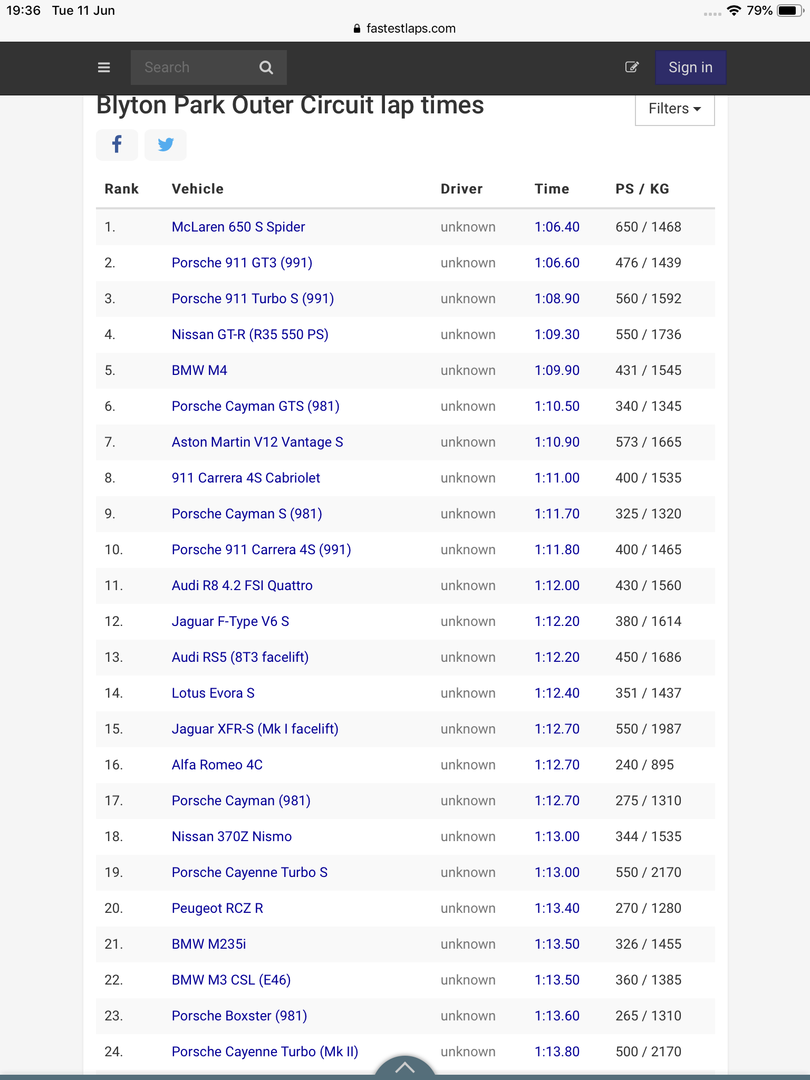Click the edit/compose pencil icon
This screenshot has height=1080, width=810.
click(632, 67)
